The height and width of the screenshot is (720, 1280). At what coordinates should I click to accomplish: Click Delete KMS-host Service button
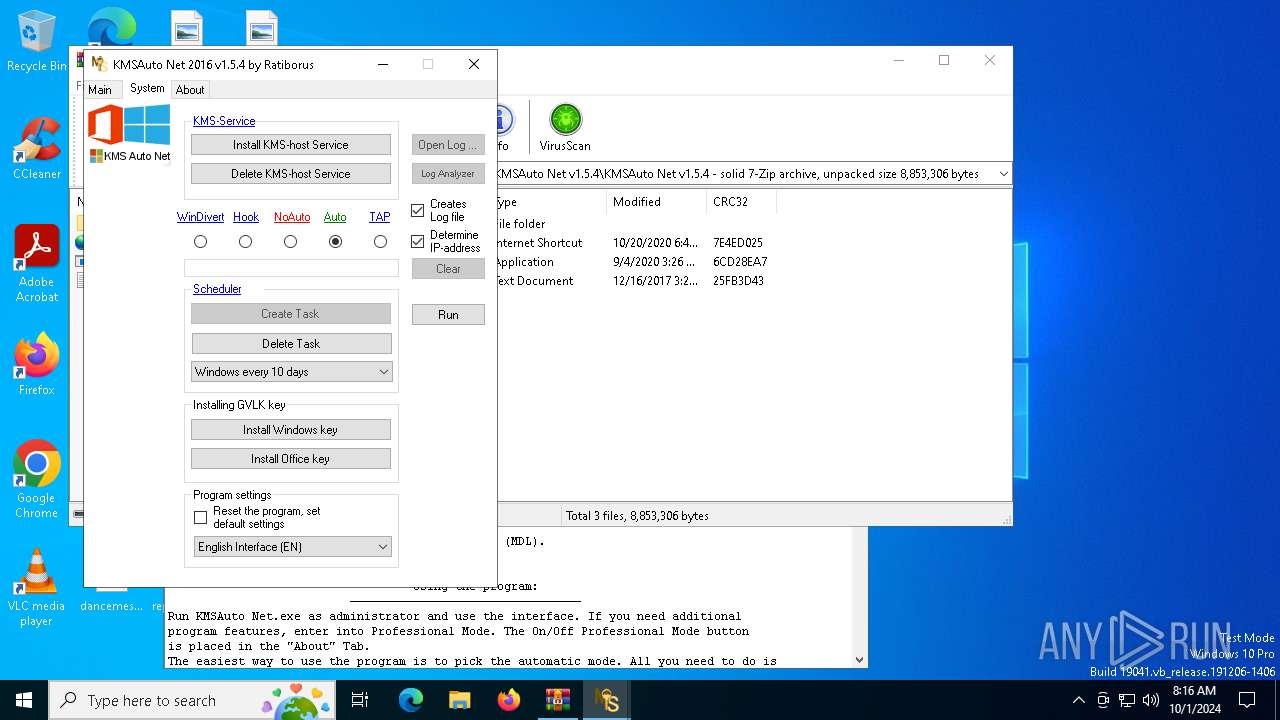pos(291,174)
